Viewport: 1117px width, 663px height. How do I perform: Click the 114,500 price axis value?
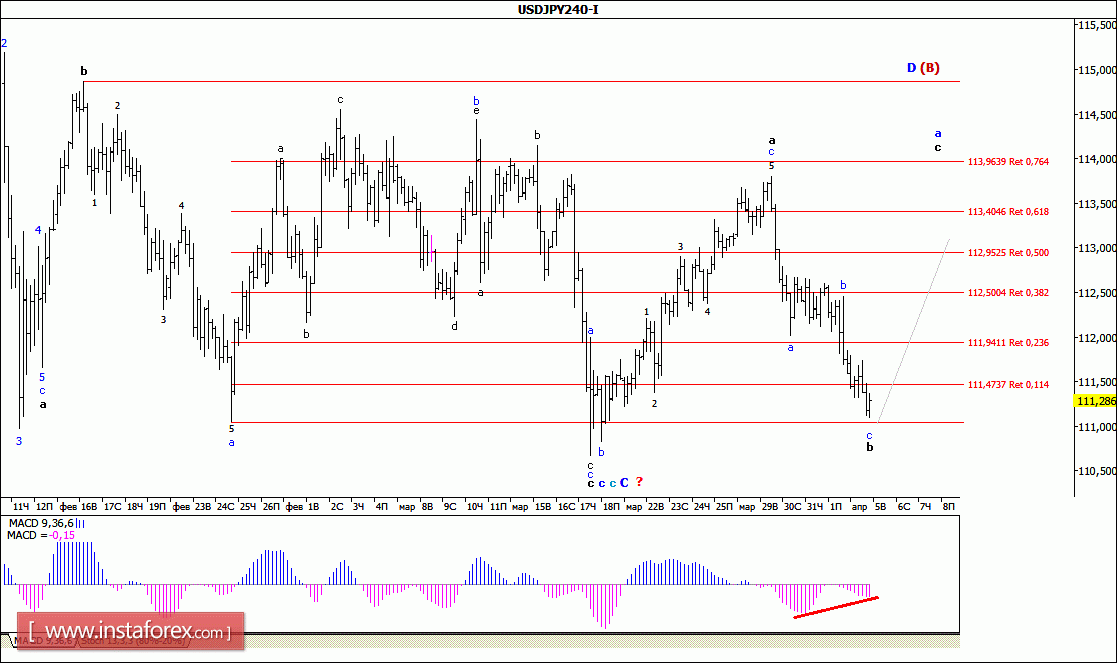pyautogui.click(x=1097, y=115)
